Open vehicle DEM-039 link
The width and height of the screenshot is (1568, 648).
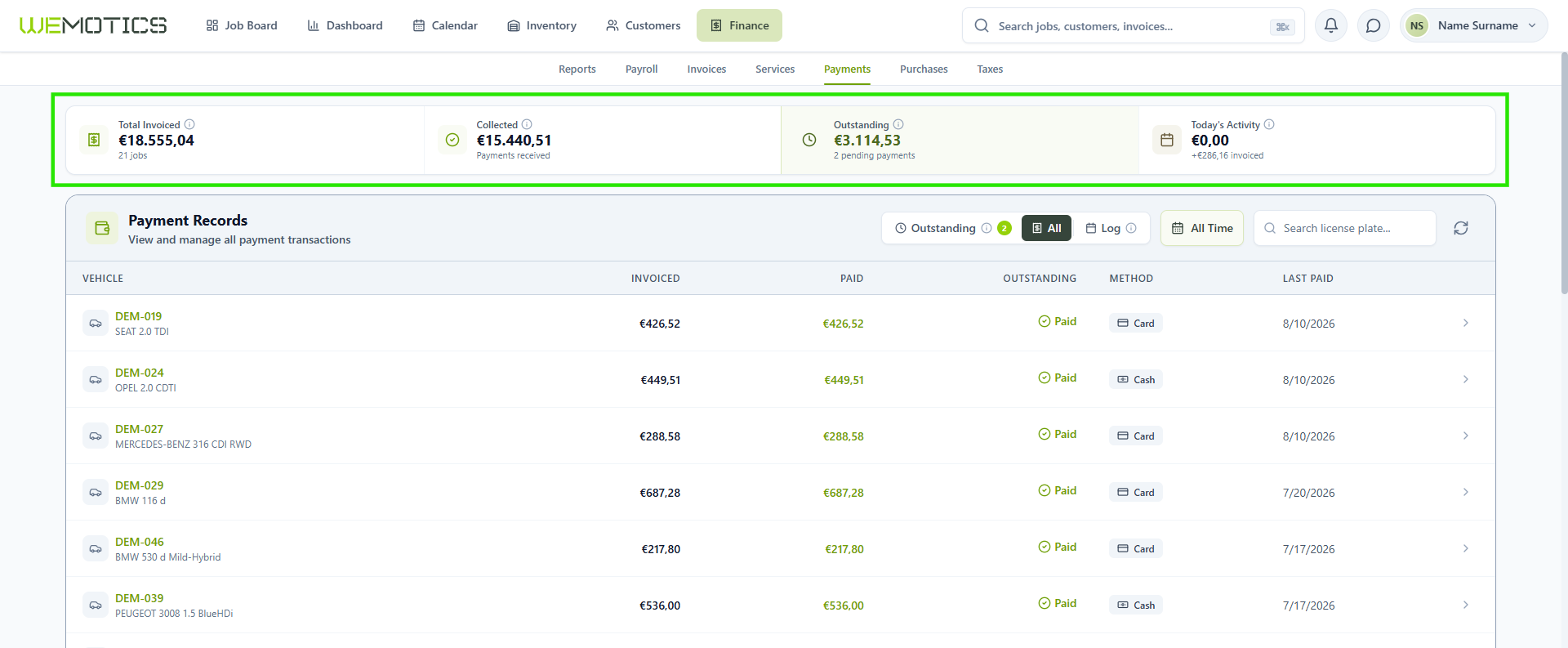pyautogui.click(x=139, y=598)
